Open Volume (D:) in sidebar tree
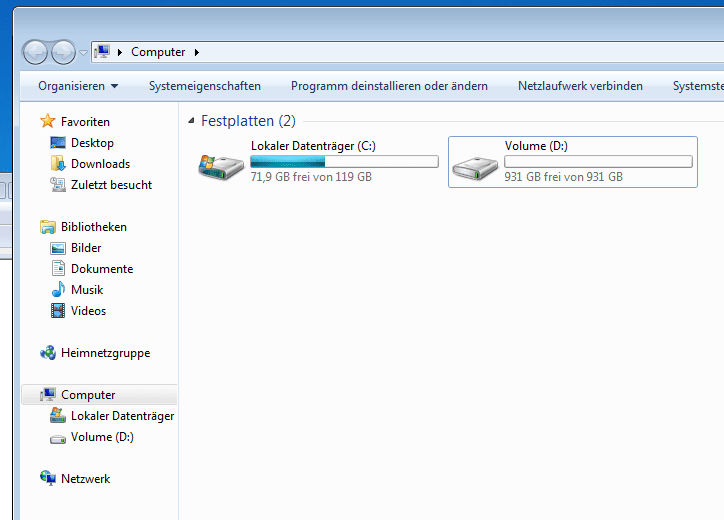Image resolution: width=724 pixels, height=520 pixels. pyautogui.click(x=103, y=437)
